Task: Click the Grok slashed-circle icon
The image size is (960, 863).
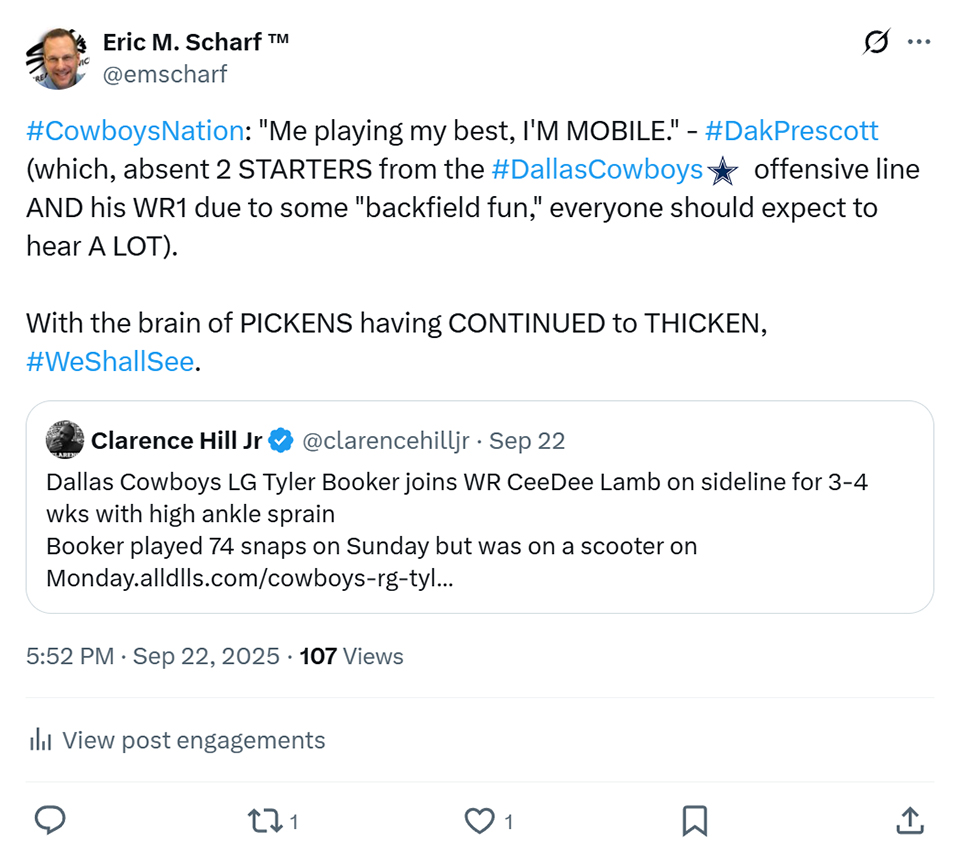Action: tap(876, 42)
